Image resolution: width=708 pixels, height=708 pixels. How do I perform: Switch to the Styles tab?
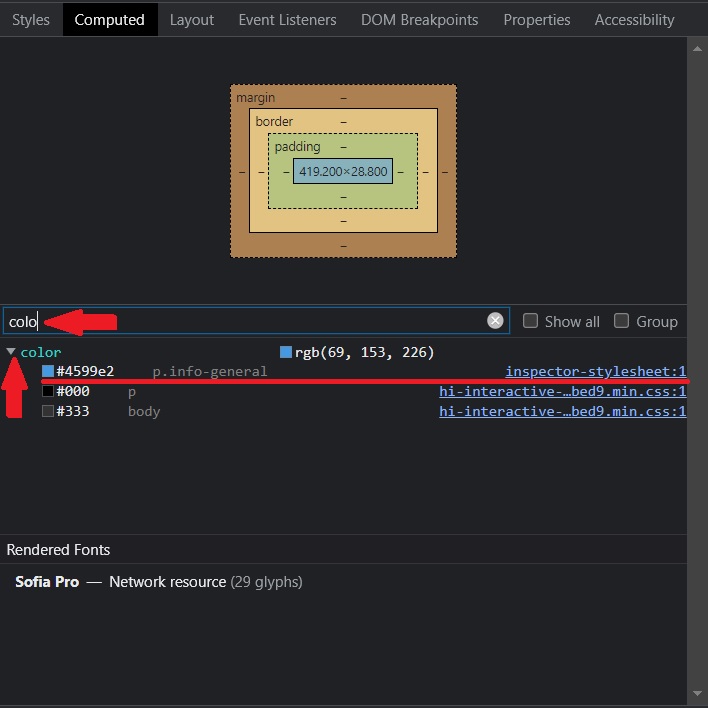(x=31, y=20)
